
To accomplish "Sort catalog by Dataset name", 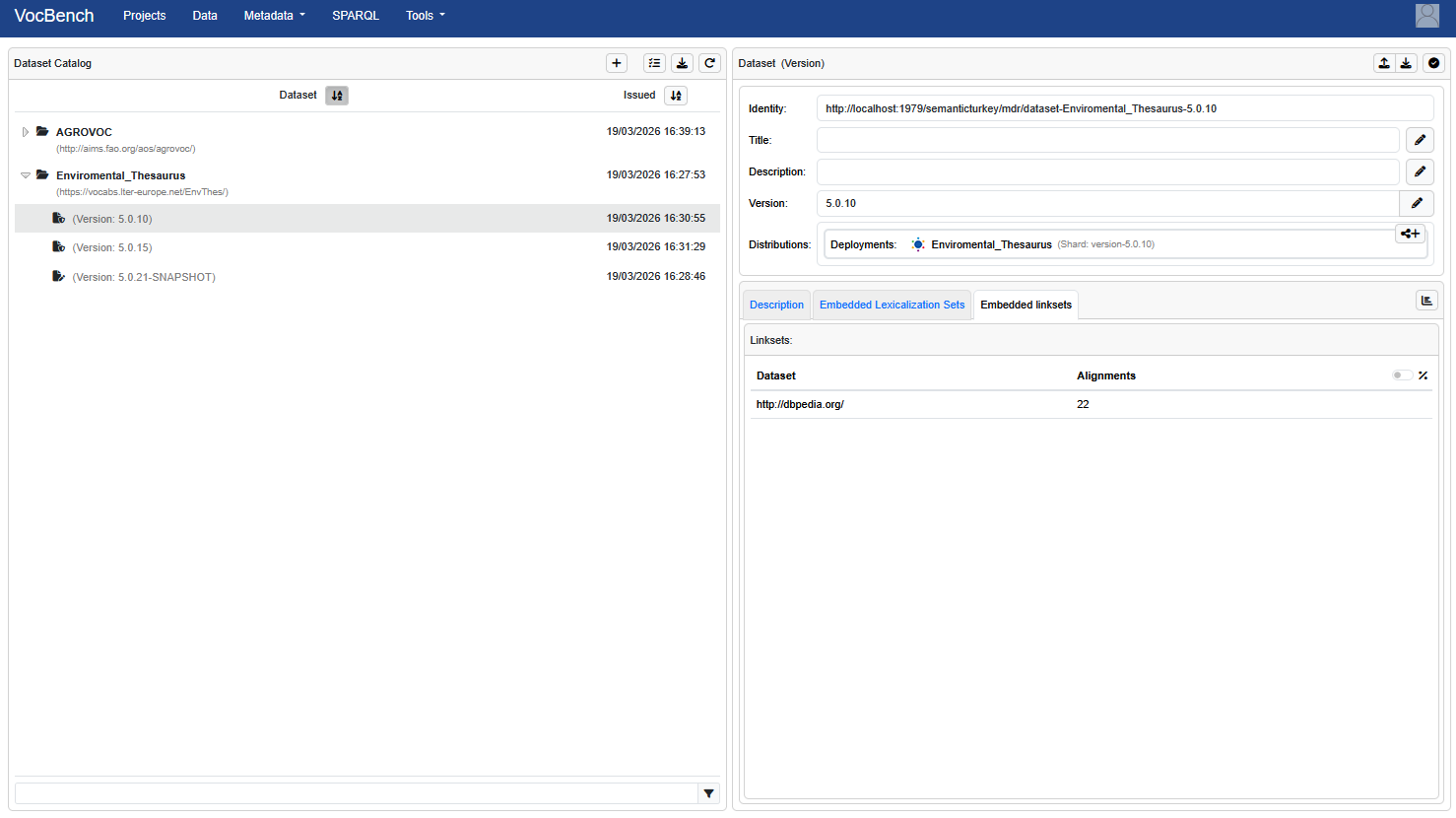I will pyautogui.click(x=337, y=96).
